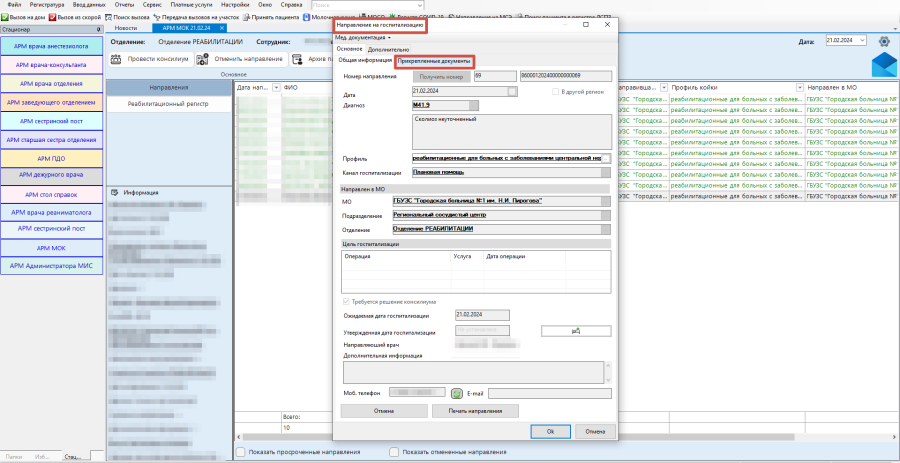Open the settings gear near the date

click(883, 42)
